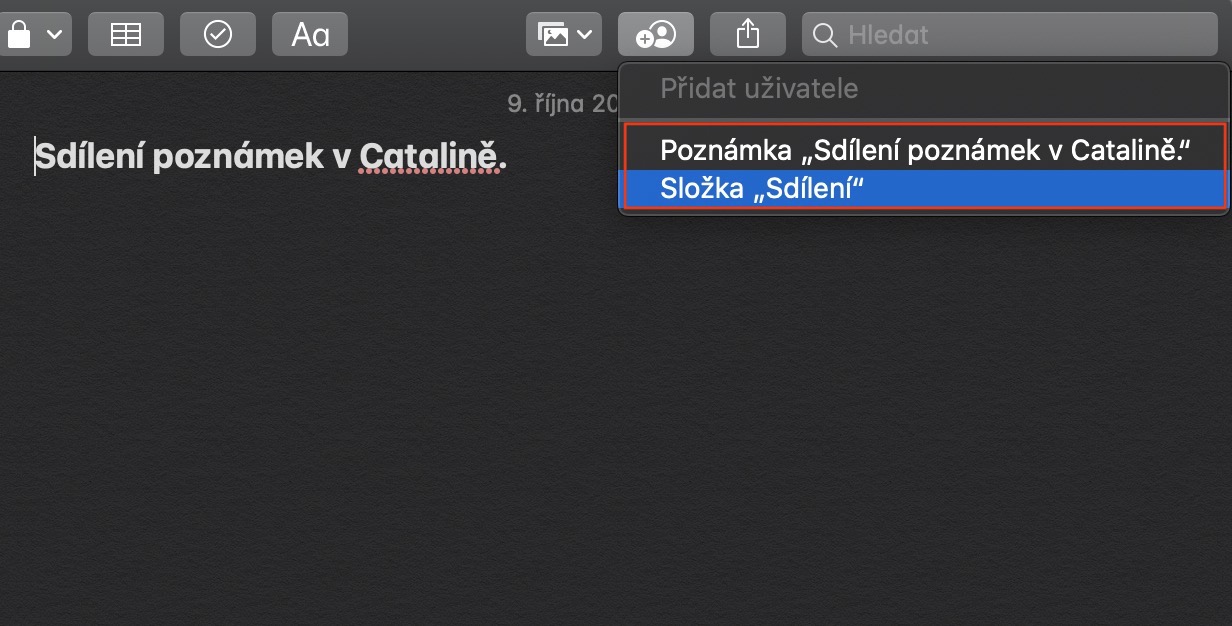Click the lock note icon

(x=20, y=34)
